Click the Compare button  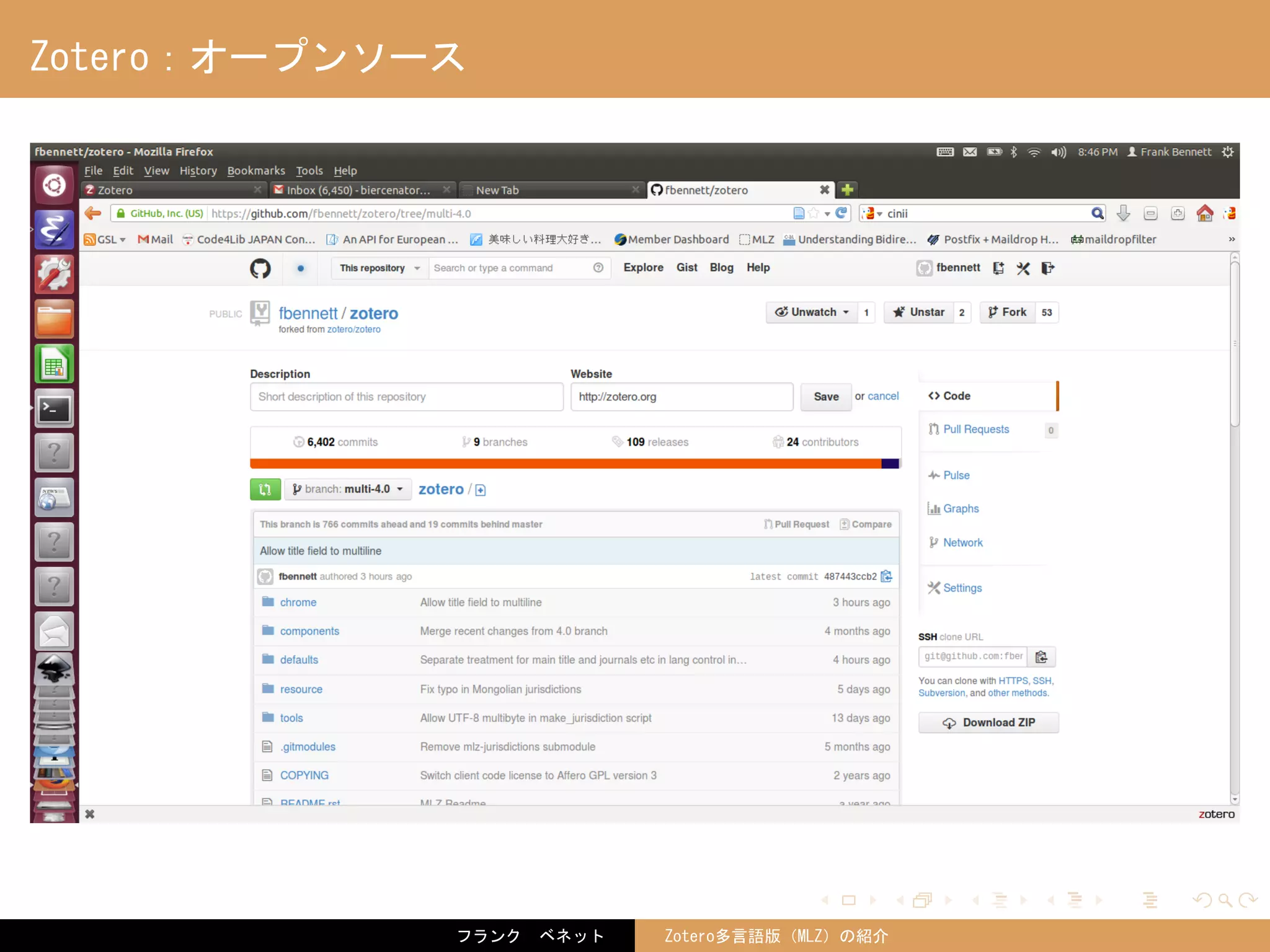[866, 524]
